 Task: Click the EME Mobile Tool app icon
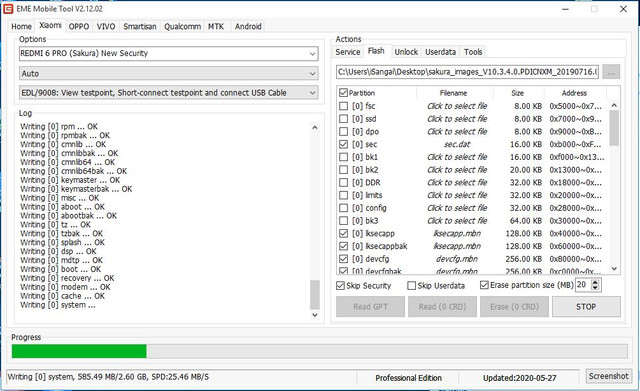(8, 9)
